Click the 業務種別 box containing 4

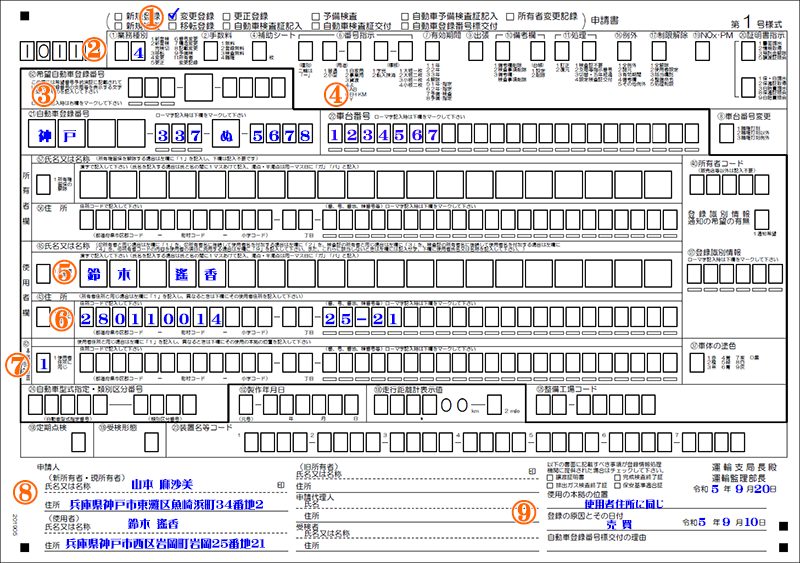138,53
